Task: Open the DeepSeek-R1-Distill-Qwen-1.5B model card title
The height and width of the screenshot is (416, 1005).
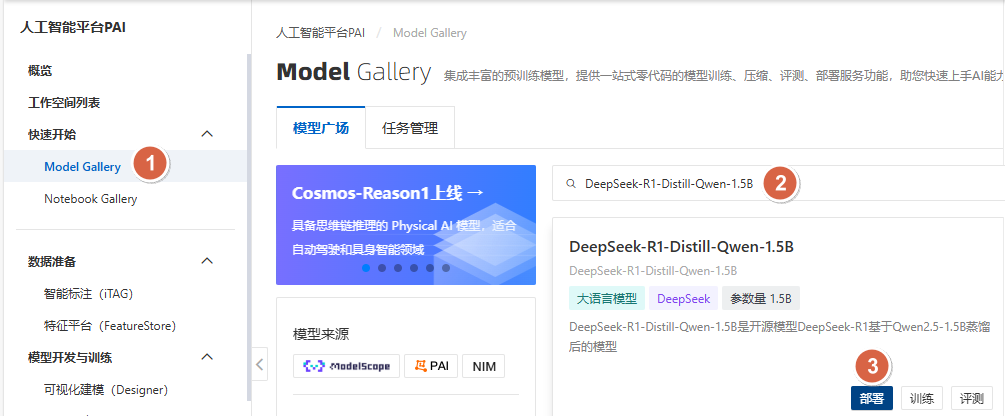Action: click(x=682, y=247)
